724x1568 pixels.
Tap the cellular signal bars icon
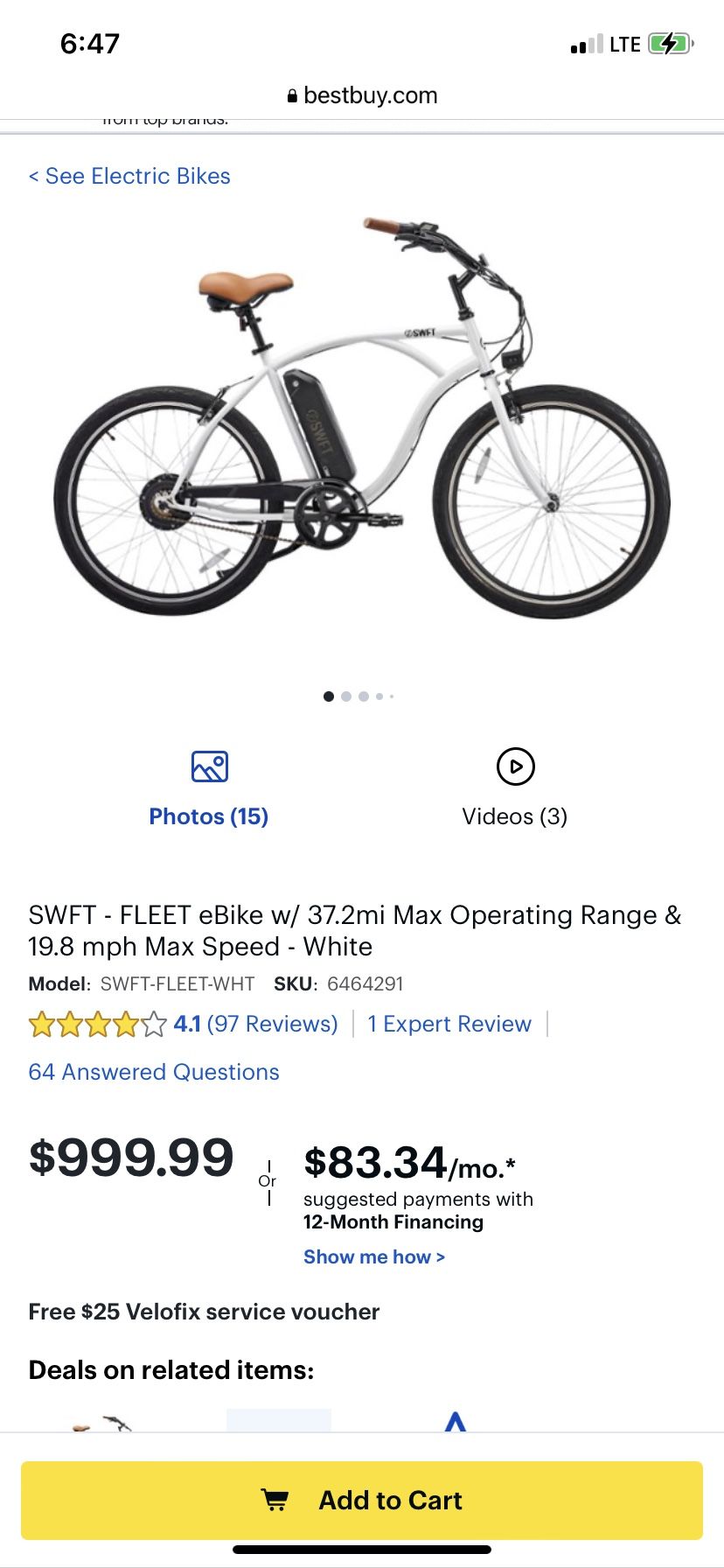click(586, 45)
